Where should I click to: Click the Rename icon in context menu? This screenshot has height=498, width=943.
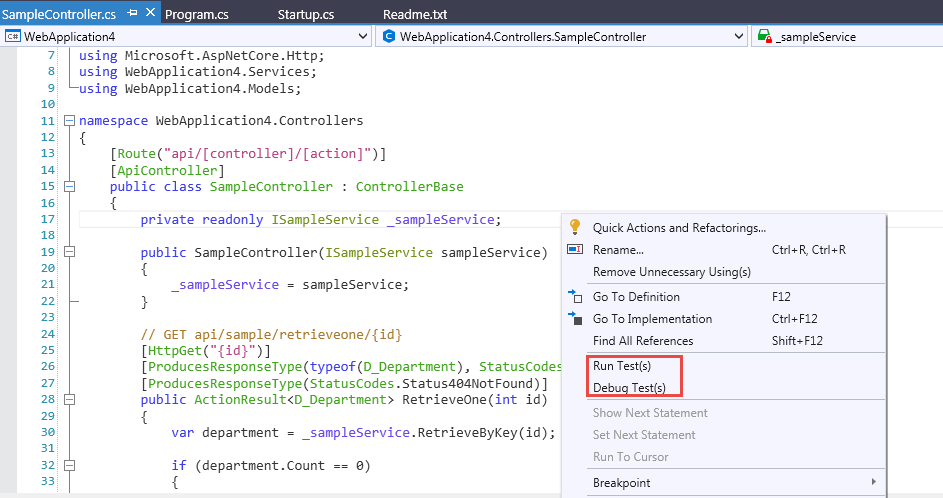click(575, 249)
